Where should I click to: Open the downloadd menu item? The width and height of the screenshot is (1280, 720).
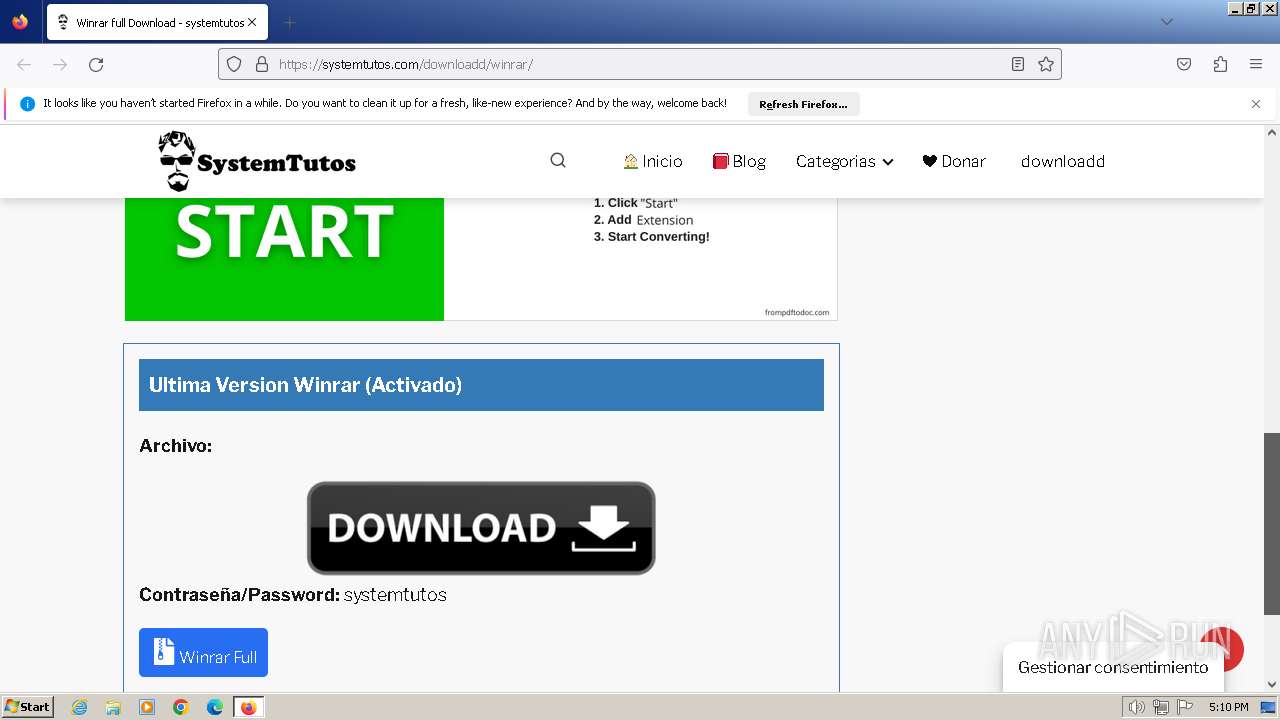[1063, 161]
